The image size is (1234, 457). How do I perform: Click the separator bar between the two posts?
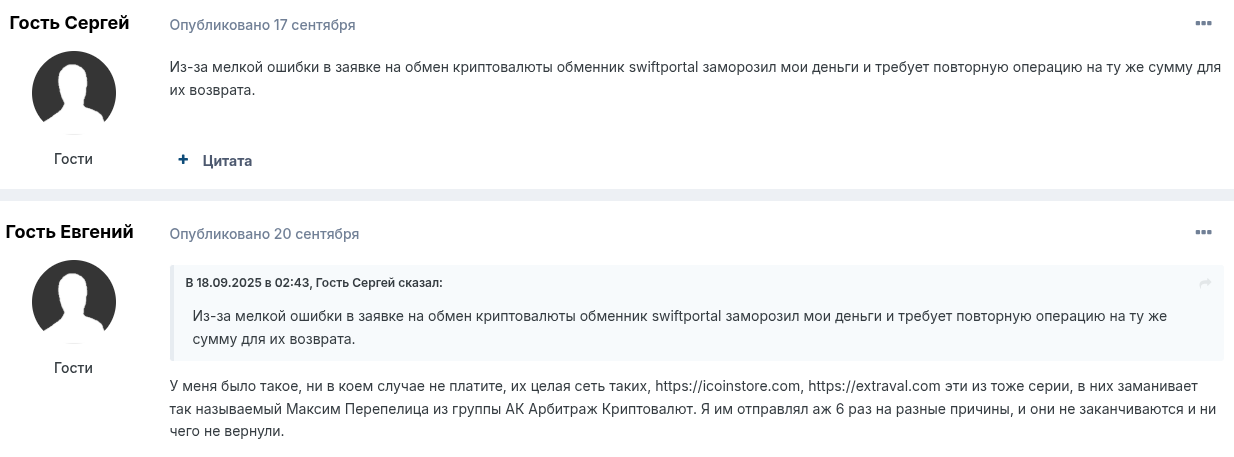(x=617, y=195)
